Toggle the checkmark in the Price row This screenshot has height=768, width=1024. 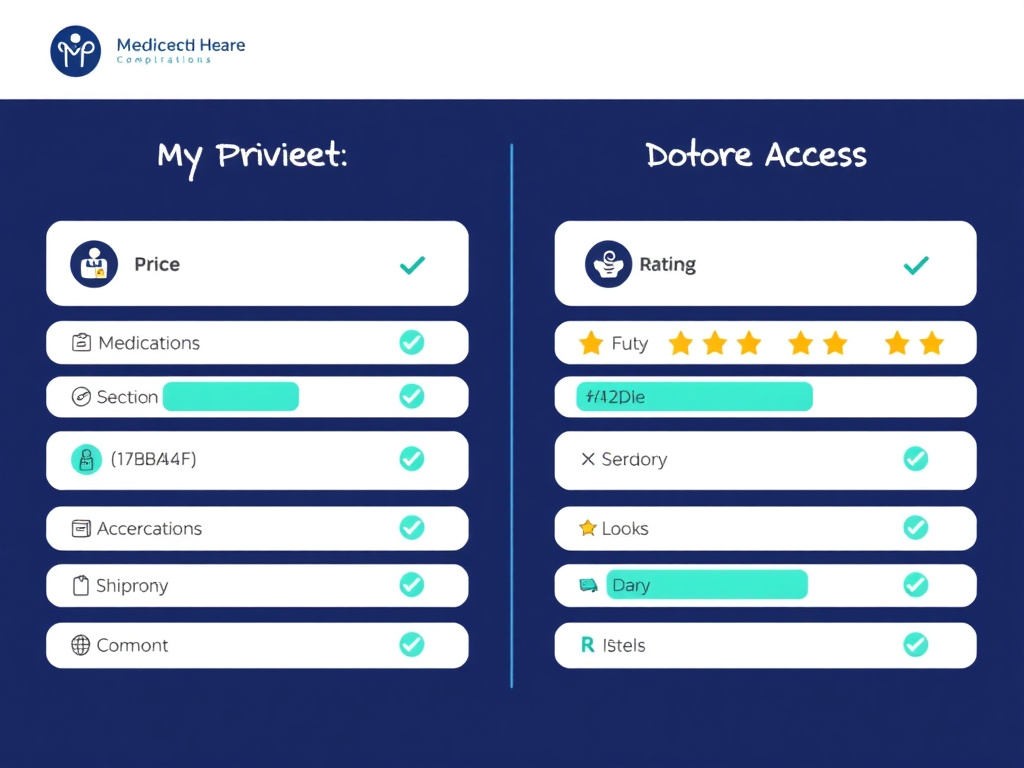pyautogui.click(x=412, y=264)
